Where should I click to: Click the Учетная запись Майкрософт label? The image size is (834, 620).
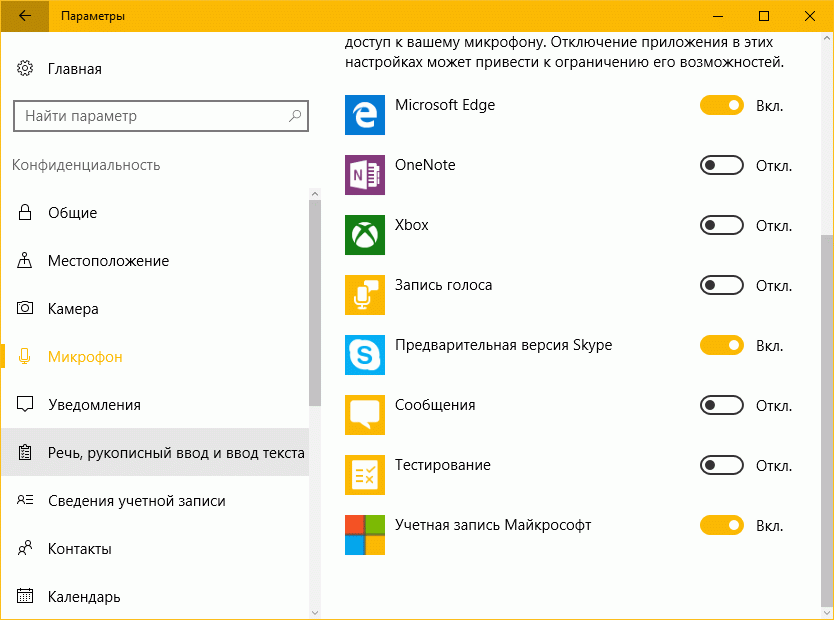(493, 525)
